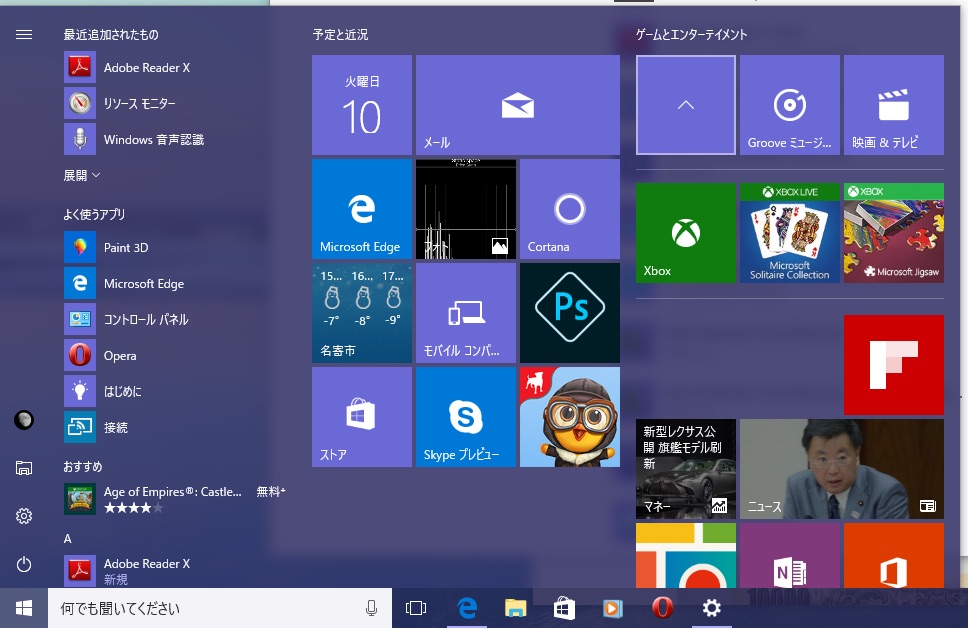This screenshot has height=628, width=968.
Task: Open the weather tile for 名寄市
Action: (x=362, y=313)
